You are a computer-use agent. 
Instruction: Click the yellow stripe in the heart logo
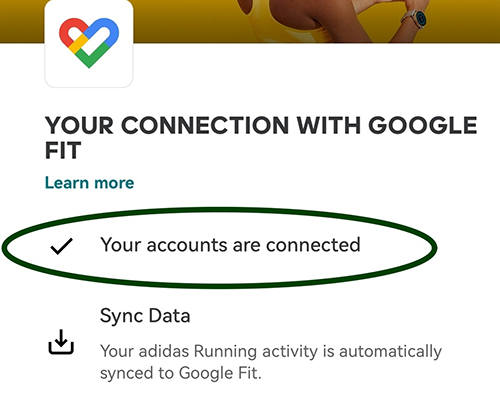(78, 44)
